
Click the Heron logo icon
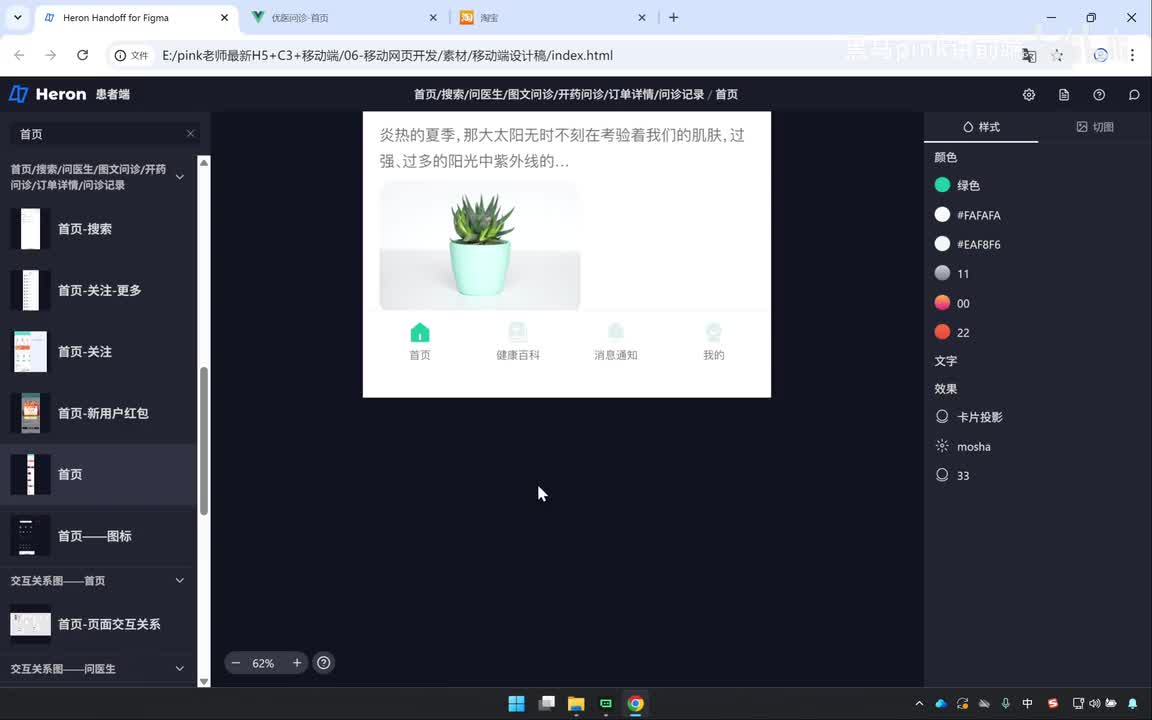(x=18, y=94)
